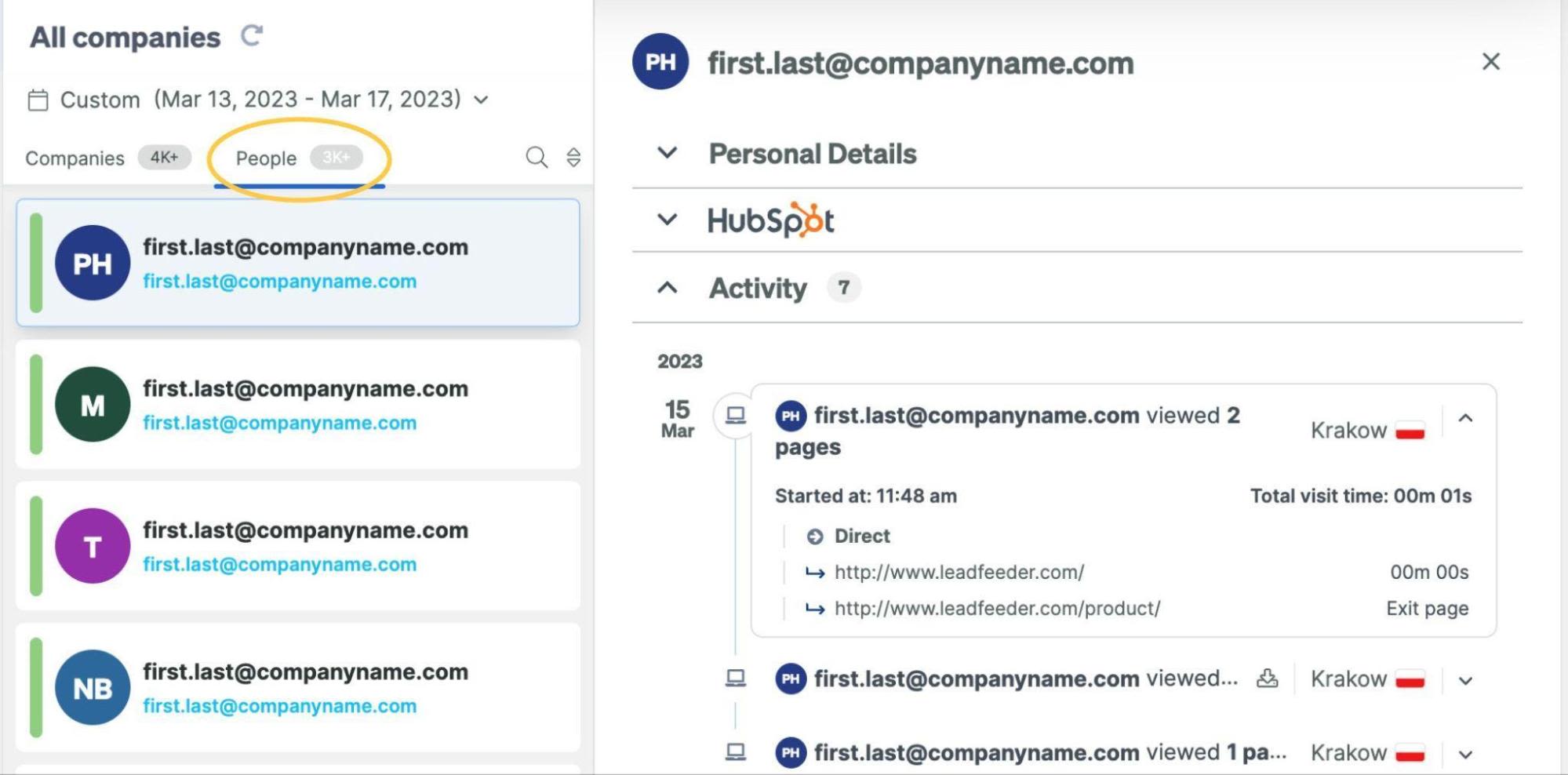
Task: Click the large PH avatar in details header
Action: coord(660,62)
